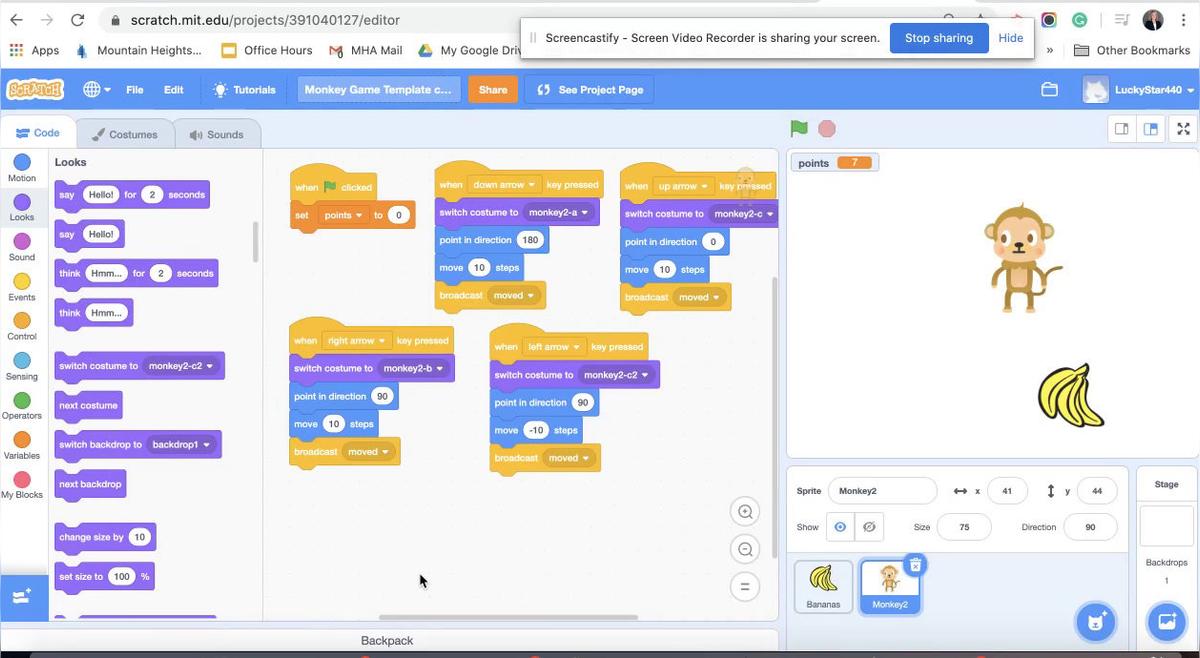Open the down arrow key dropdown

(503, 184)
